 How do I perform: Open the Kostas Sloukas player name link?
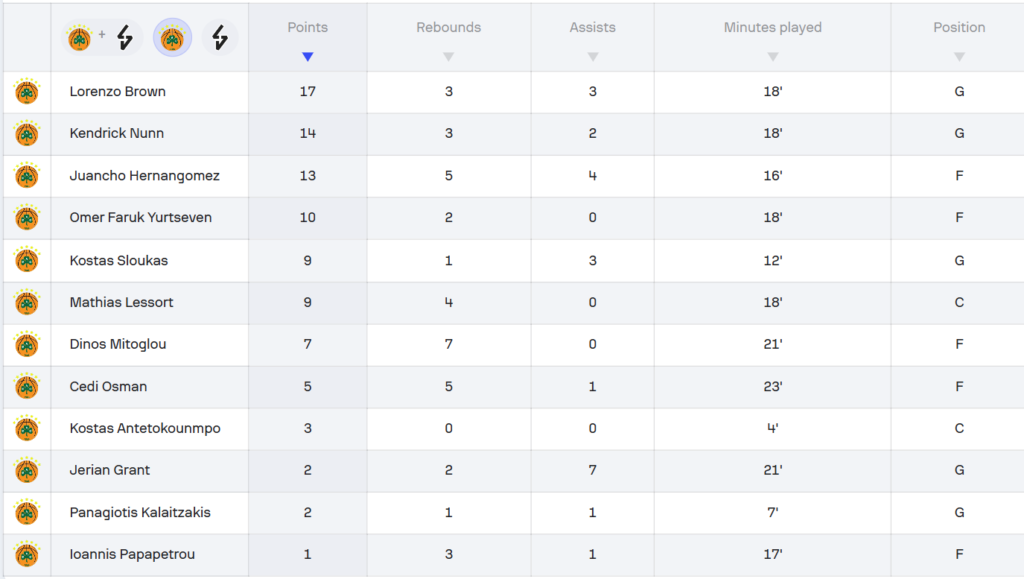click(x=118, y=260)
